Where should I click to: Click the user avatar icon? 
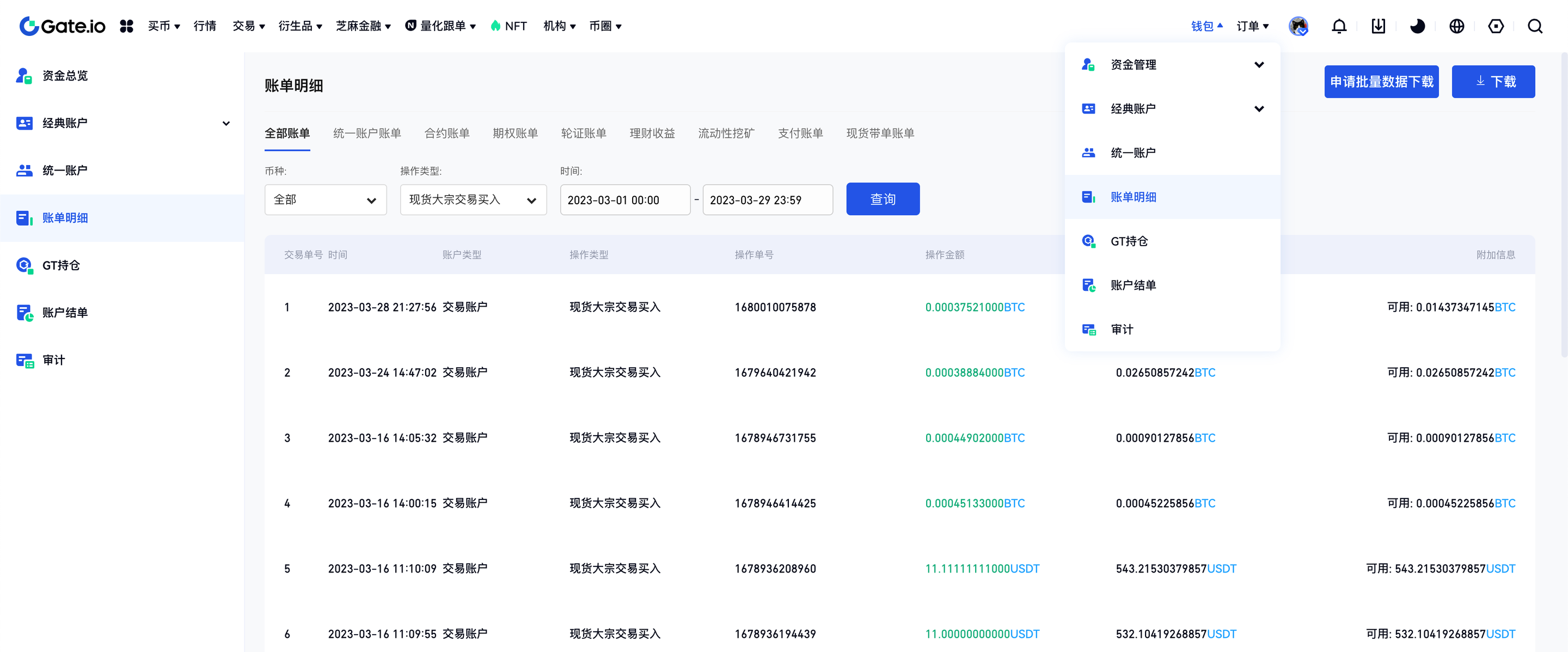[x=1298, y=26]
